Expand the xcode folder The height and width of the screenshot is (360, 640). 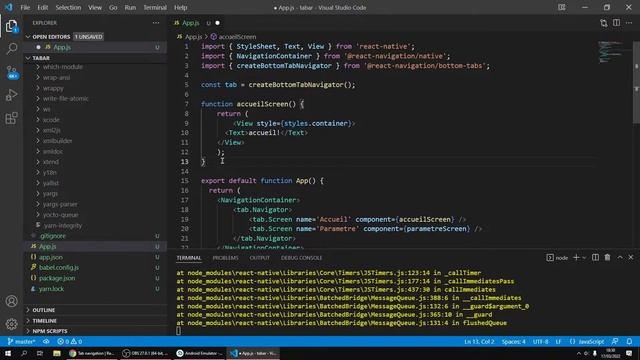[x=51, y=120]
